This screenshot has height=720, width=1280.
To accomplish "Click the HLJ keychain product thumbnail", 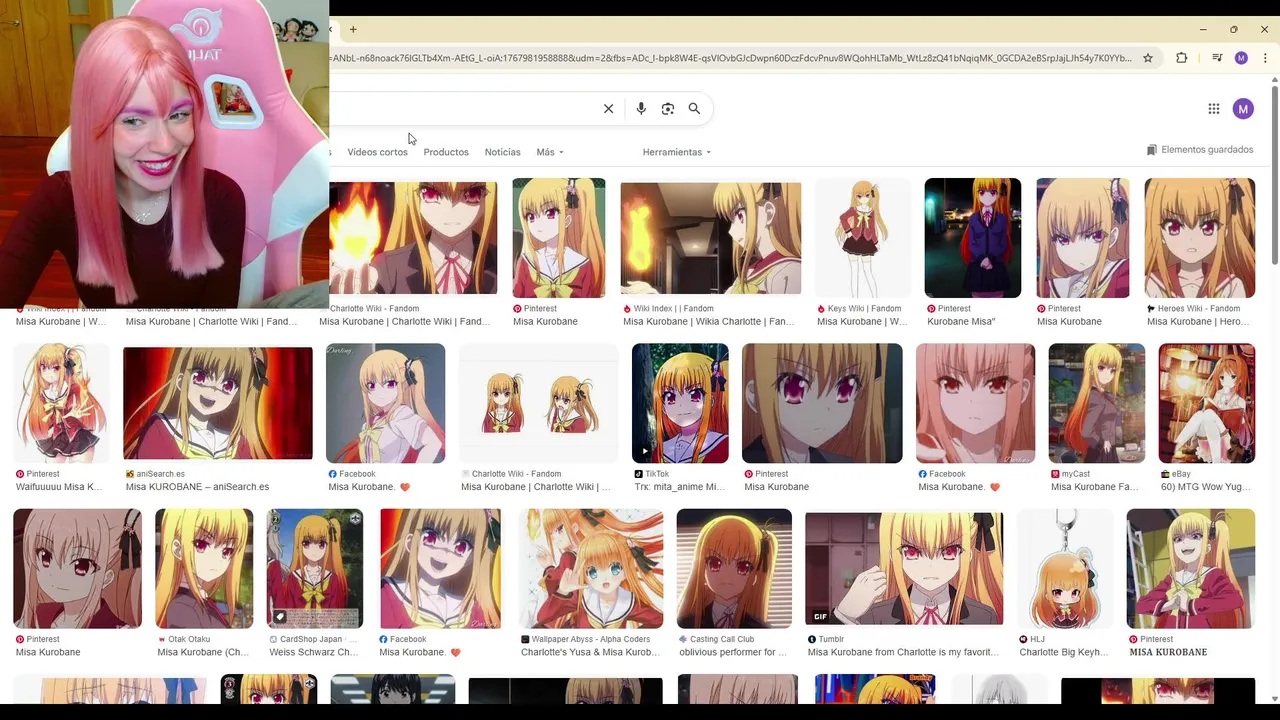I will pos(1065,568).
